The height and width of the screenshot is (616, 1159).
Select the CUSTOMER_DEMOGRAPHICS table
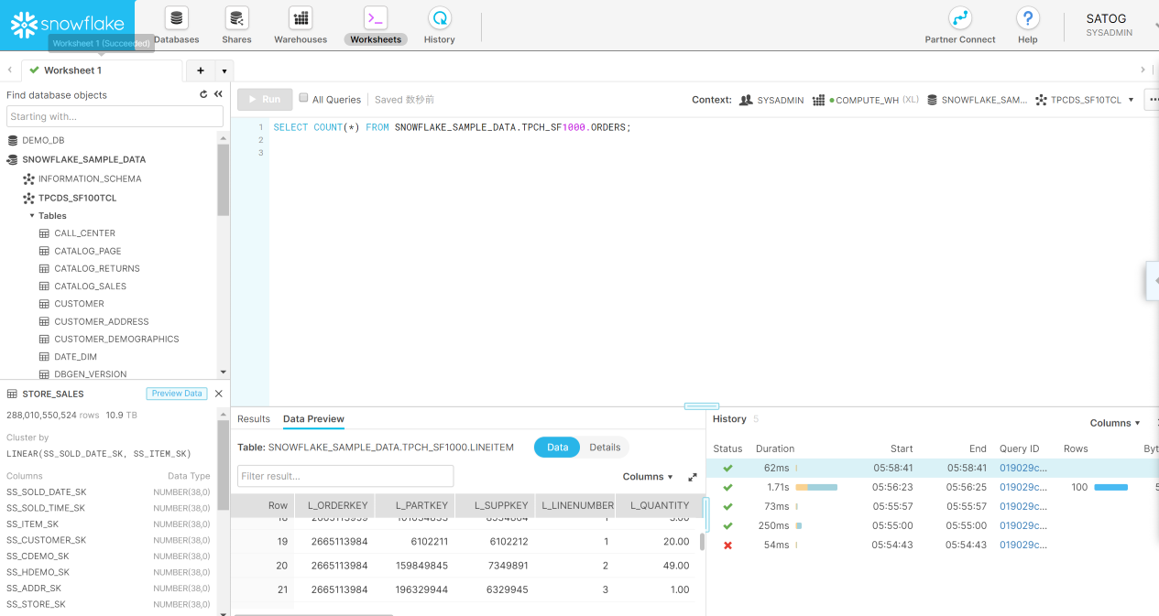116,339
